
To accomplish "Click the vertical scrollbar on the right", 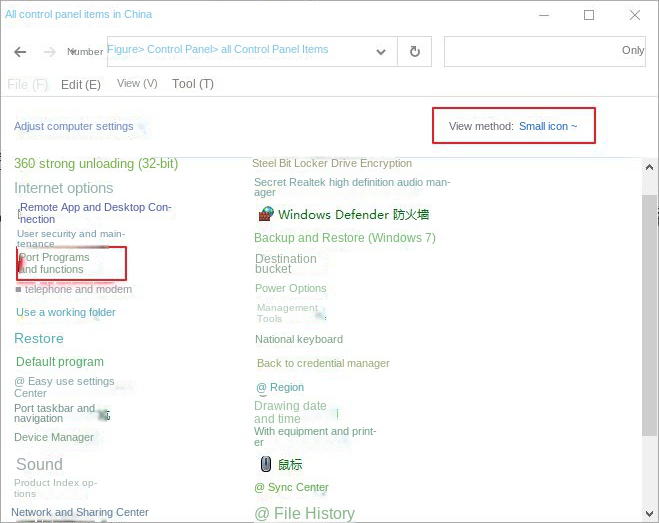I will coord(650,300).
